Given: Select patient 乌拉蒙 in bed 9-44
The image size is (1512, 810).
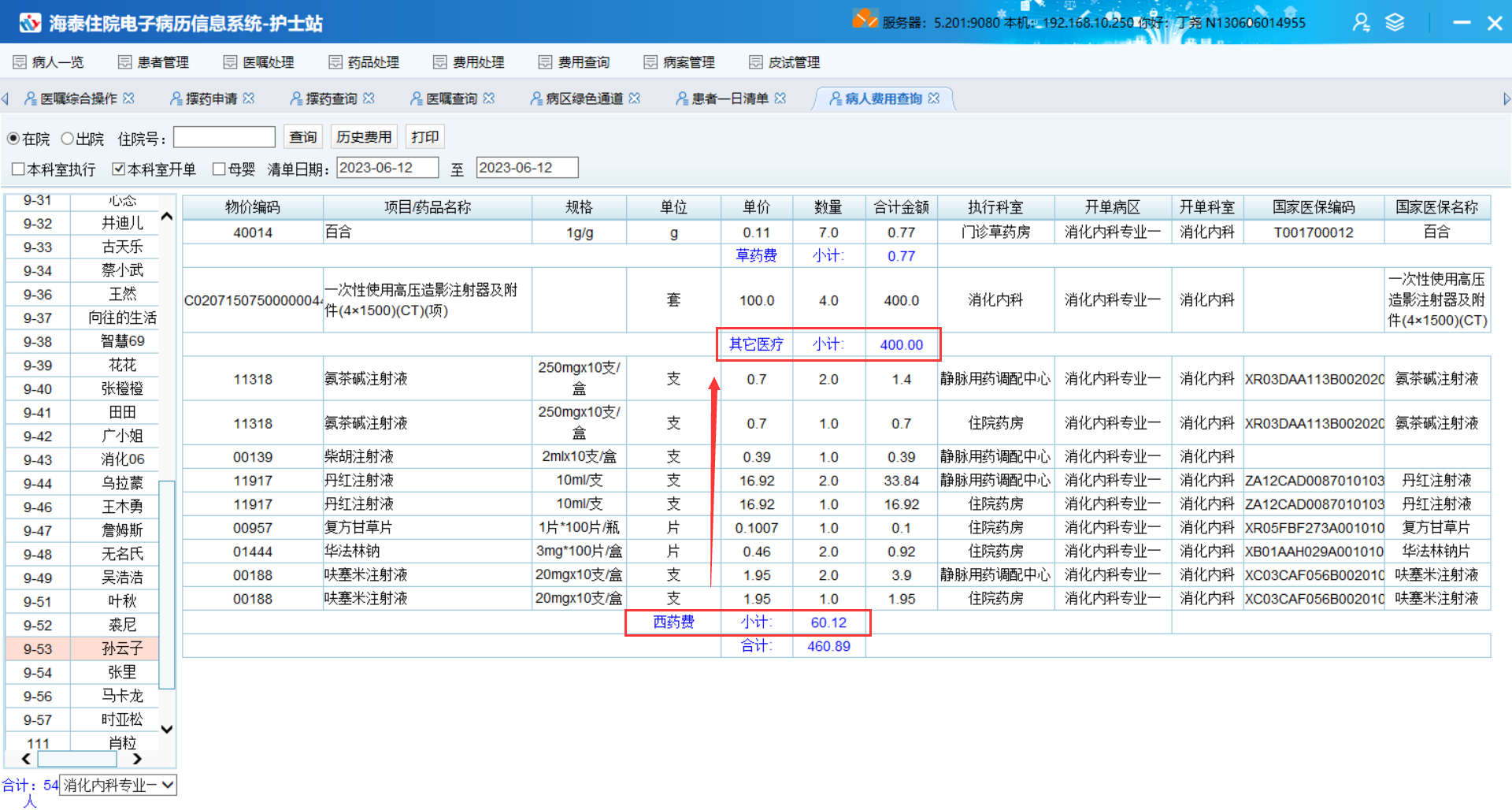Looking at the screenshot, I should tap(82, 483).
